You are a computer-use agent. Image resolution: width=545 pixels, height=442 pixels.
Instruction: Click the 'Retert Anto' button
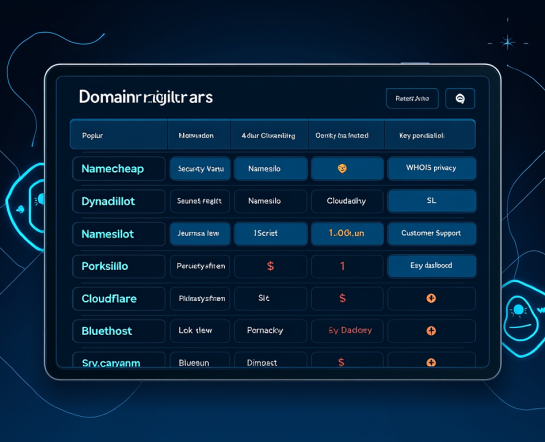(x=412, y=99)
